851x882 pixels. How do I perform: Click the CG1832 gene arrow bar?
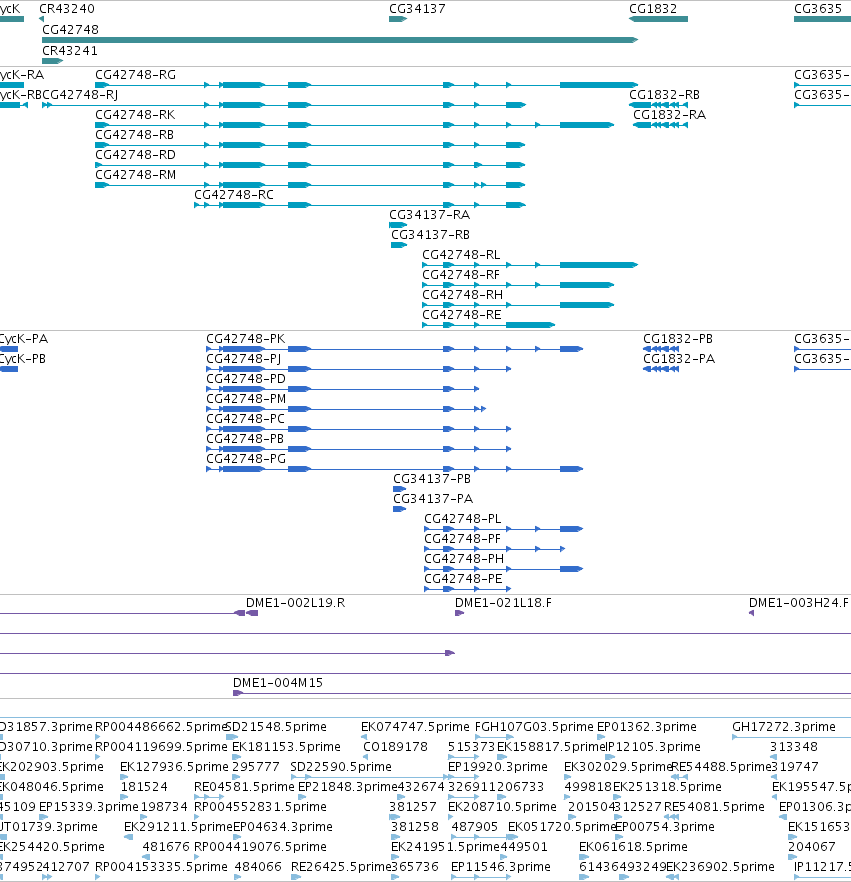[658, 19]
